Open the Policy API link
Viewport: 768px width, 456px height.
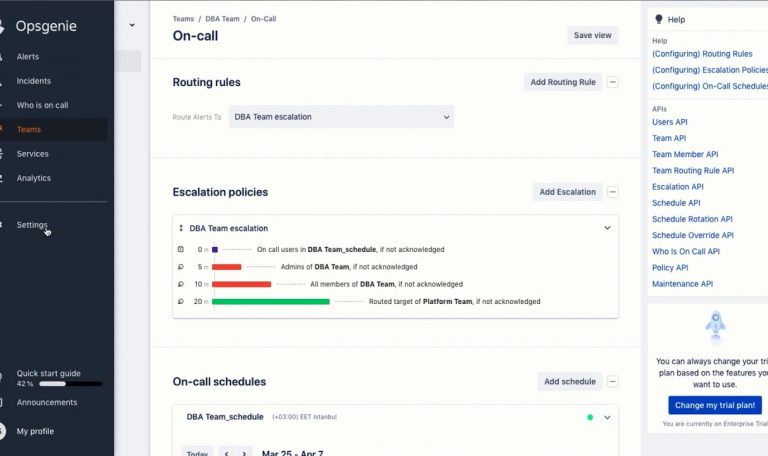(670, 267)
